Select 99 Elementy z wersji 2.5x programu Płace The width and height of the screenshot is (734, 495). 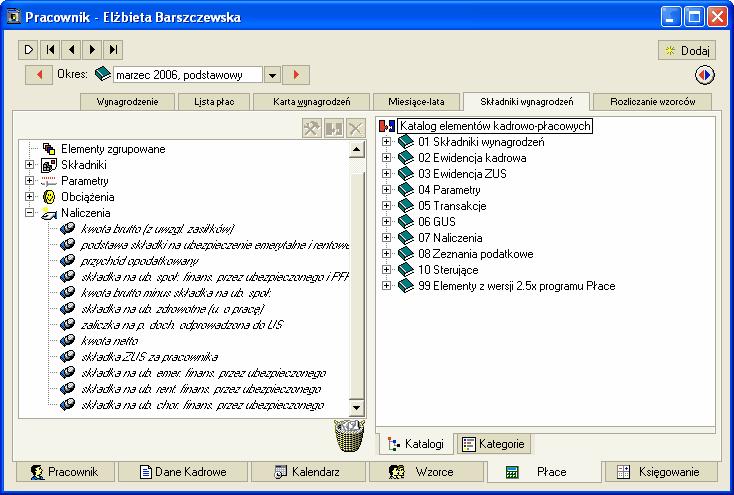click(516, 286)
